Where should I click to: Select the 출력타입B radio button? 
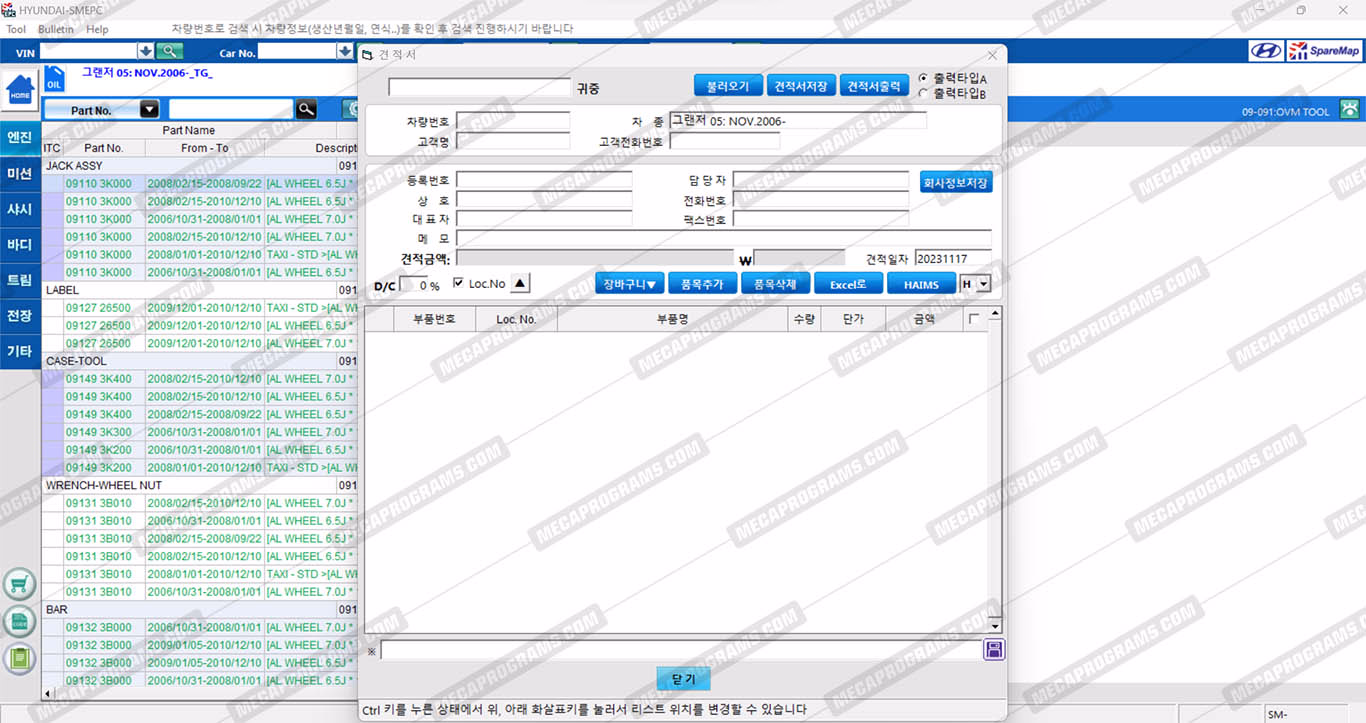tap(923, 94)
